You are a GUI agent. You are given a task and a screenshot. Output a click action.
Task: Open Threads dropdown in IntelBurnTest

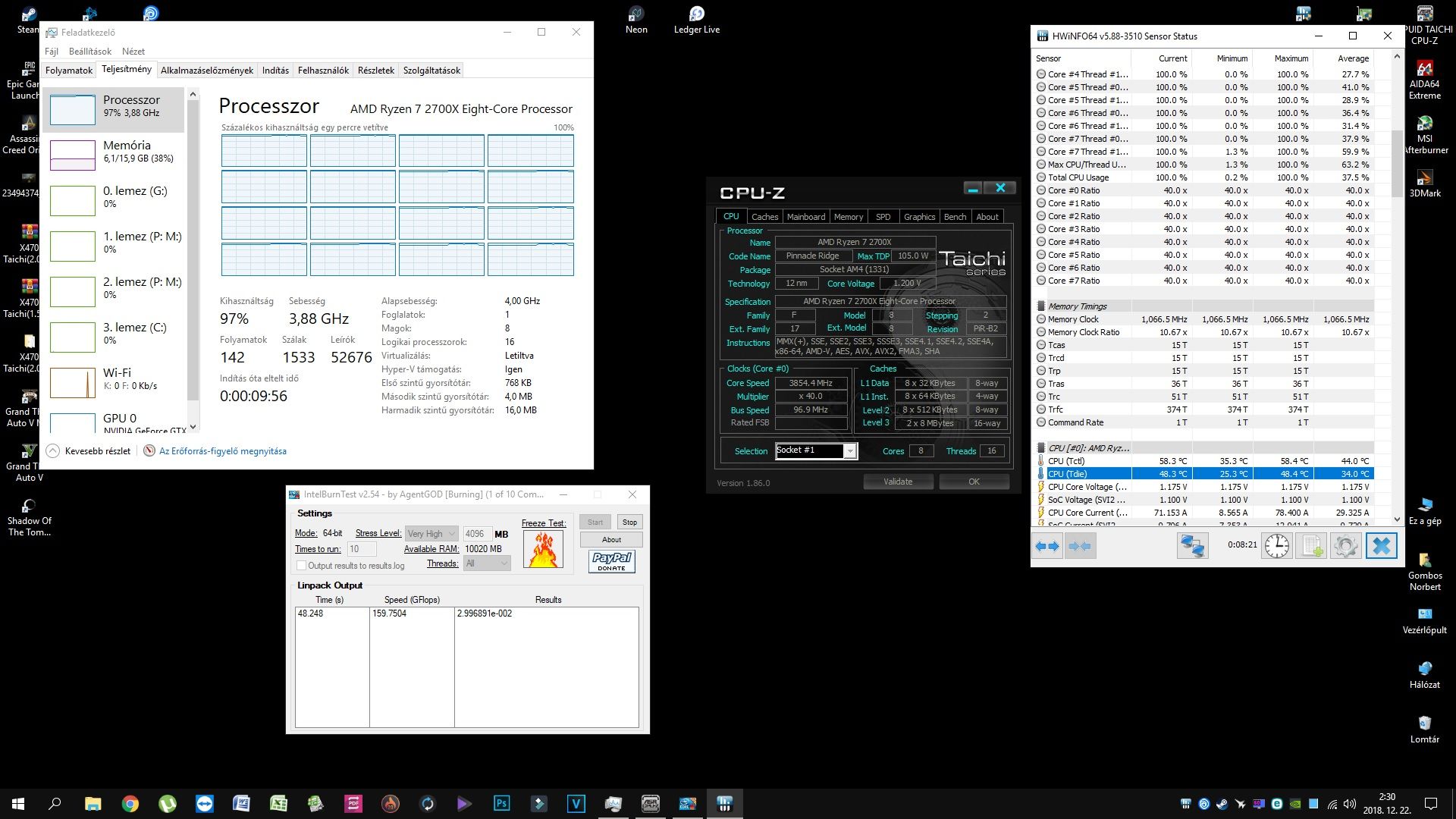(x=487, y=563)
